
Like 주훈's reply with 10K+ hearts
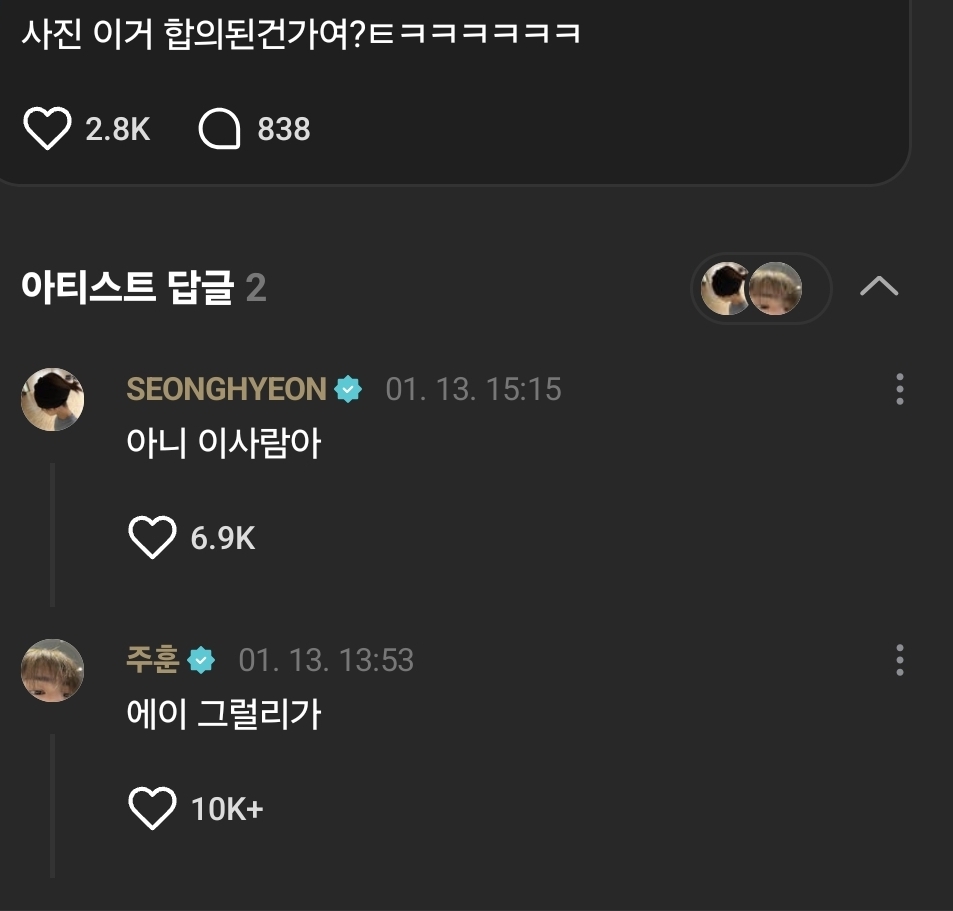pyautogui.click(x=153, y=808)
